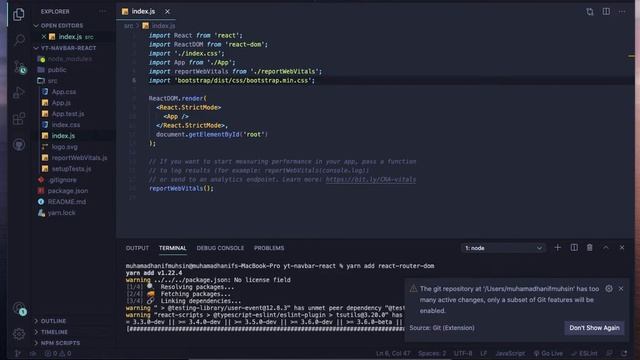Image resolution: width=640 pixels, height=360 pixels.
Task: Expand the node_modules folder
Action: point(69,59)
